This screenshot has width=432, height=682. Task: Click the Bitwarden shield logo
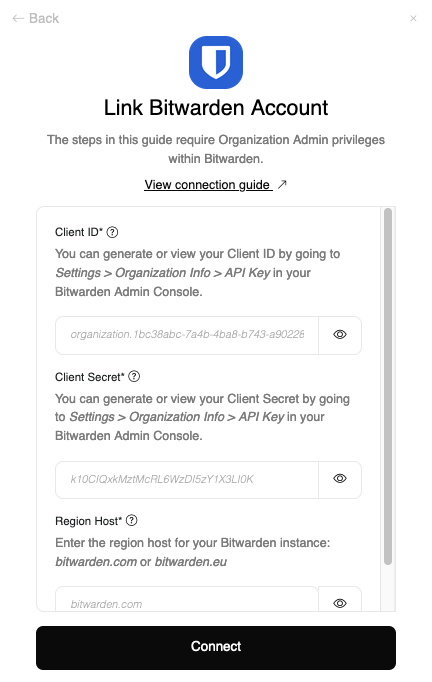click(x=216, y=63)
